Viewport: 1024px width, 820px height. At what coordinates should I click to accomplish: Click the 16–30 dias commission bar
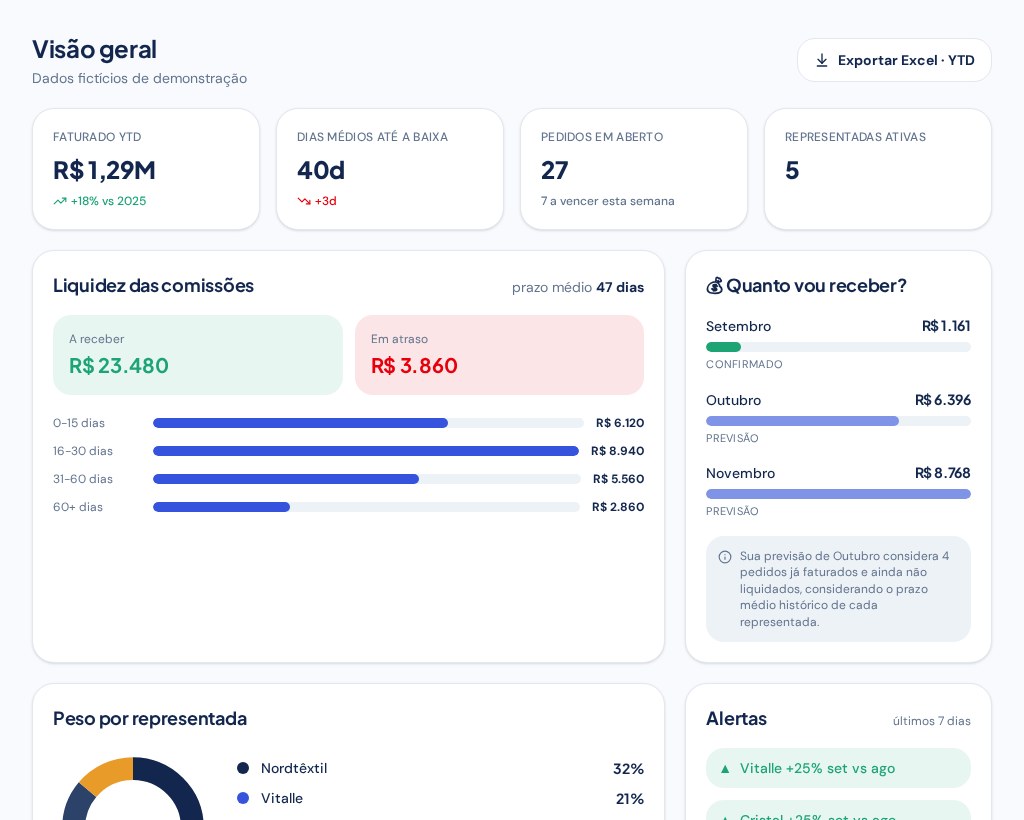(x=366, y=451)
